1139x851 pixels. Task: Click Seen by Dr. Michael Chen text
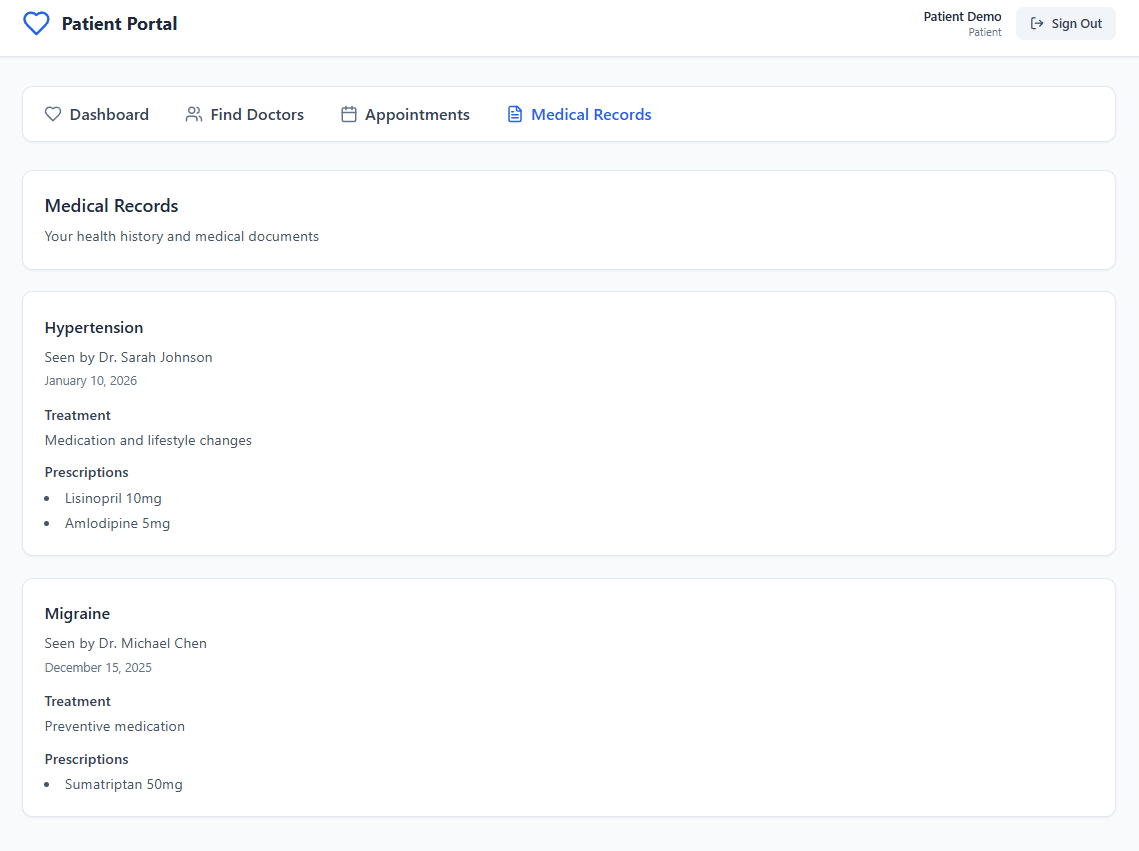(126, 643)
